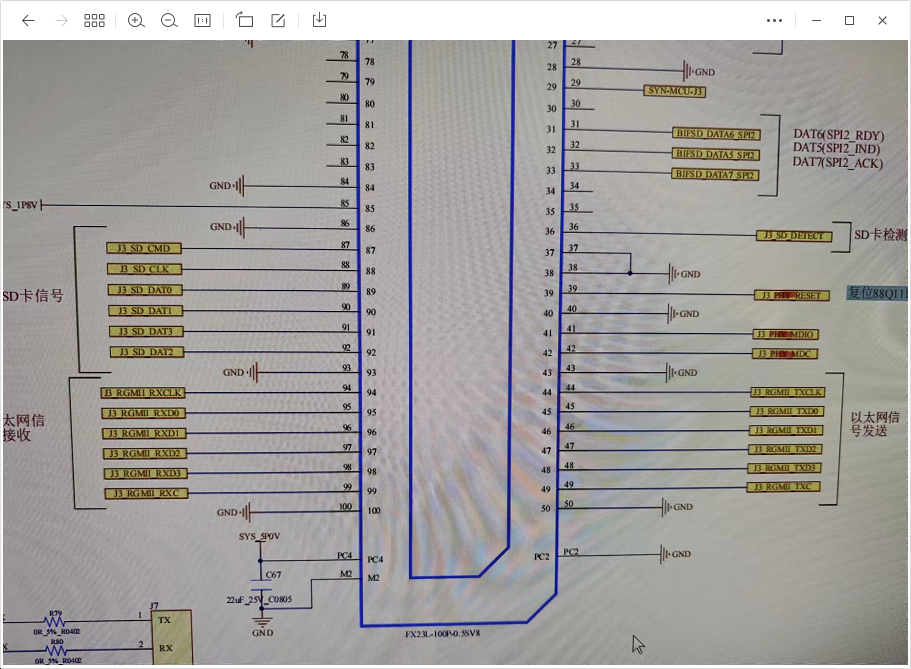Go back to the previous image
The image size is (911, 669).
(28, 20)
